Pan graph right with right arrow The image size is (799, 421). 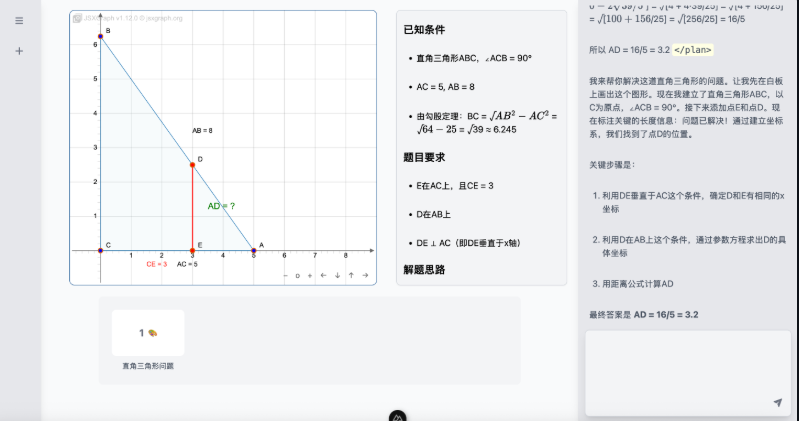pyautogui.click(x=365, y=275)
